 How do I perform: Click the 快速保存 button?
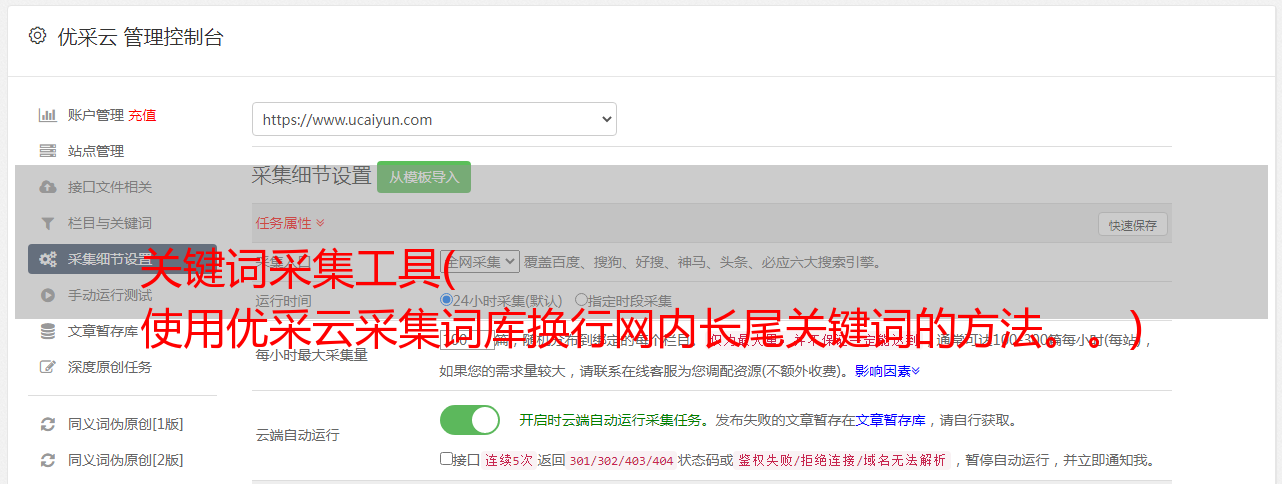tap(1133, 225)
